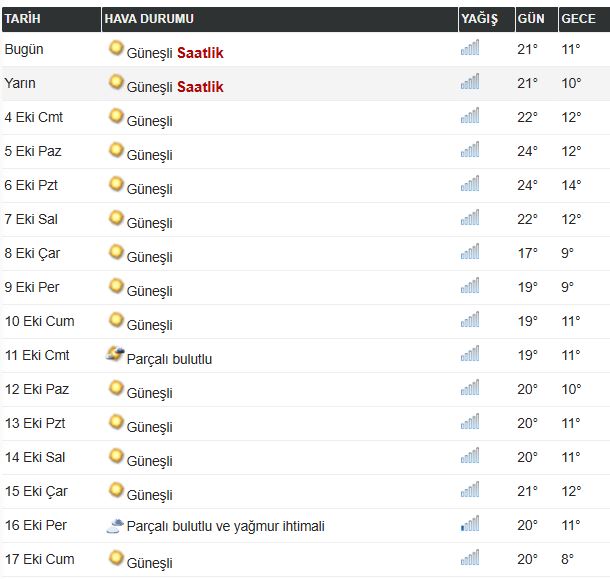This screenshot has height=579, width=610.
Task: Click the HAVA DURUMU column header
Action: coord(149,19)
